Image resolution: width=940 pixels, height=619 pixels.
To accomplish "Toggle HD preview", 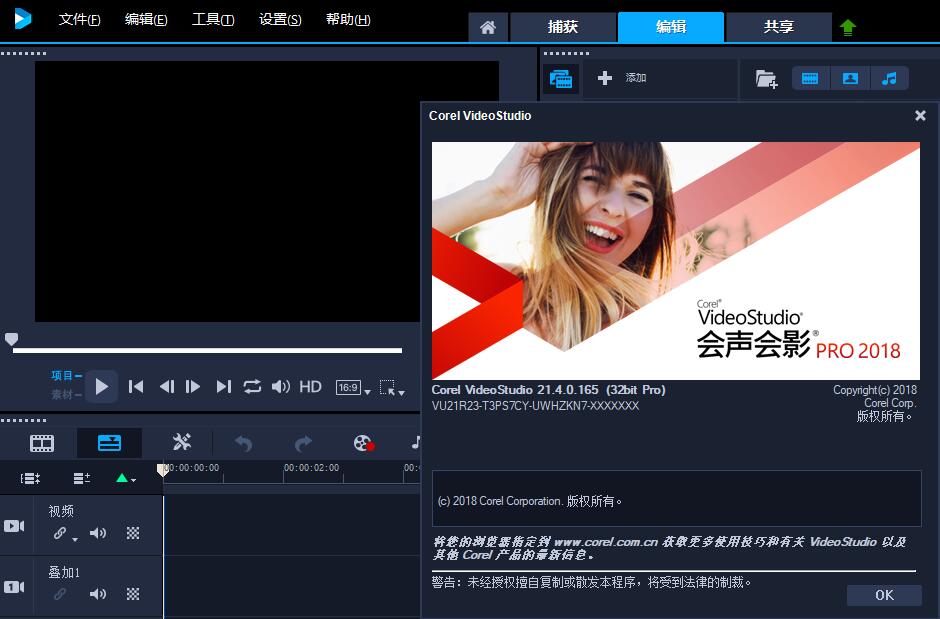I will pyautogui.click(x=311, y=387).
